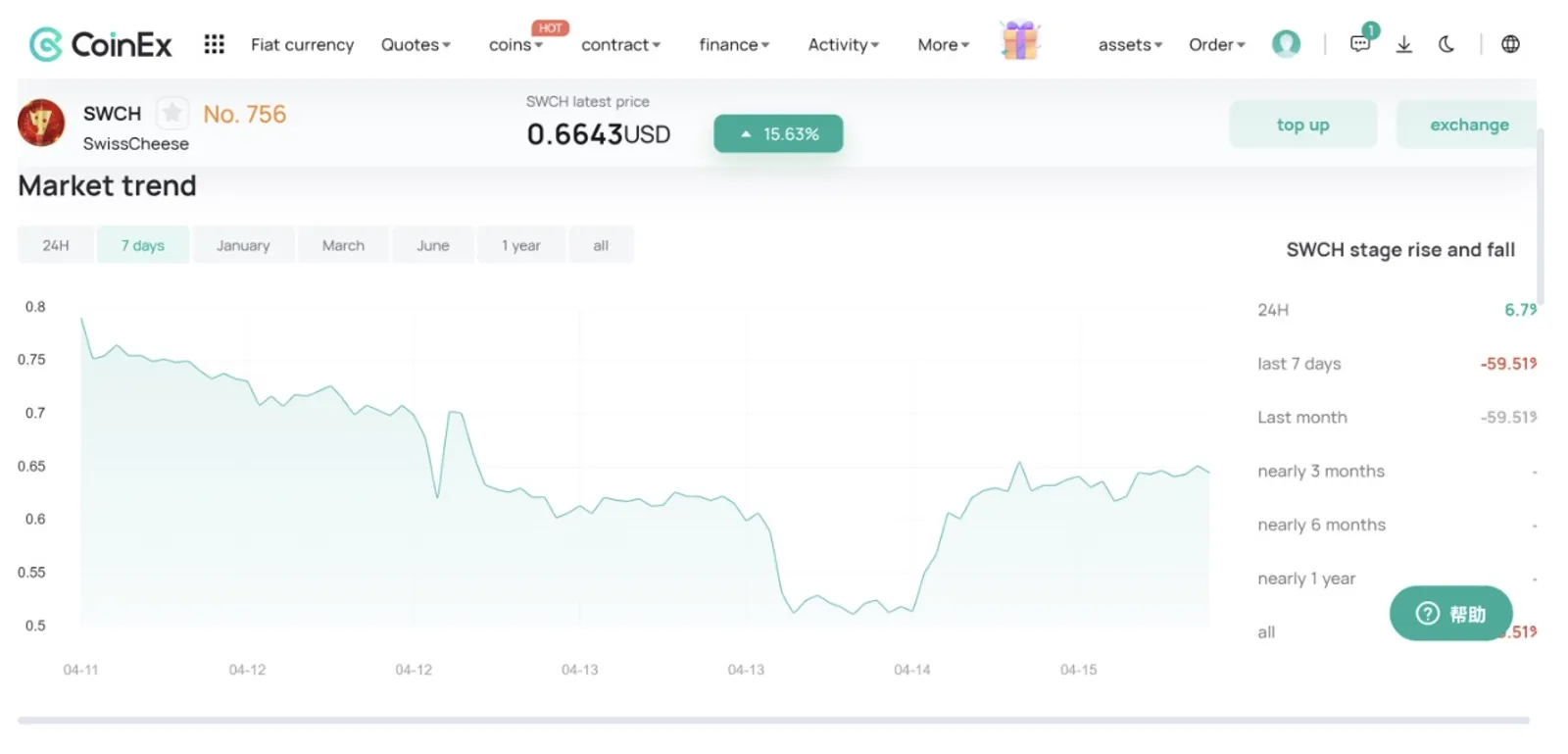Click the SwissCheese coin logo
The height and width of the screenshot is (754, 1568).
(x=41, y=123)
